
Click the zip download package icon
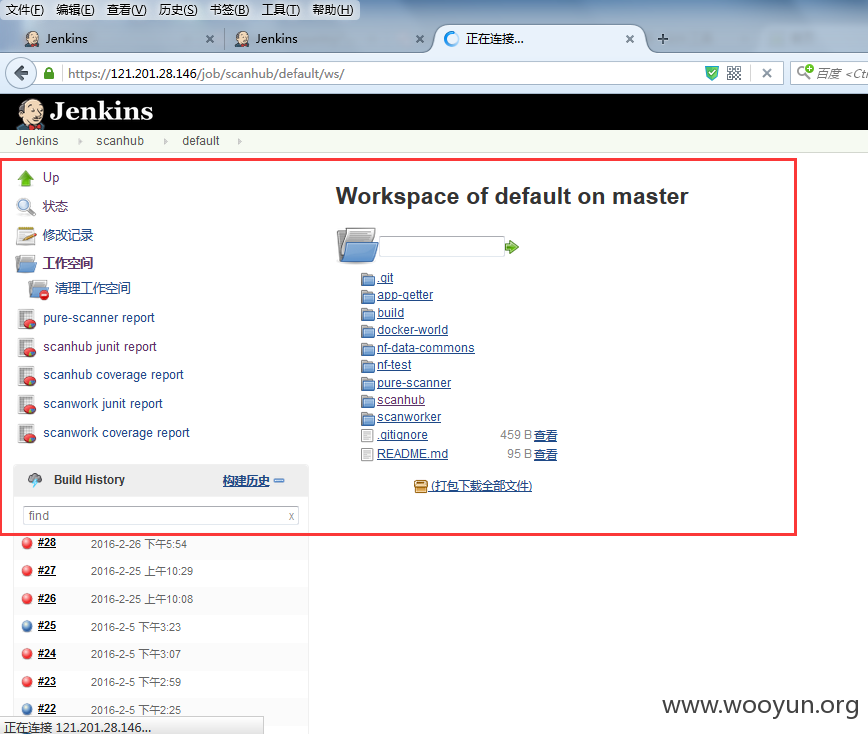421,486
